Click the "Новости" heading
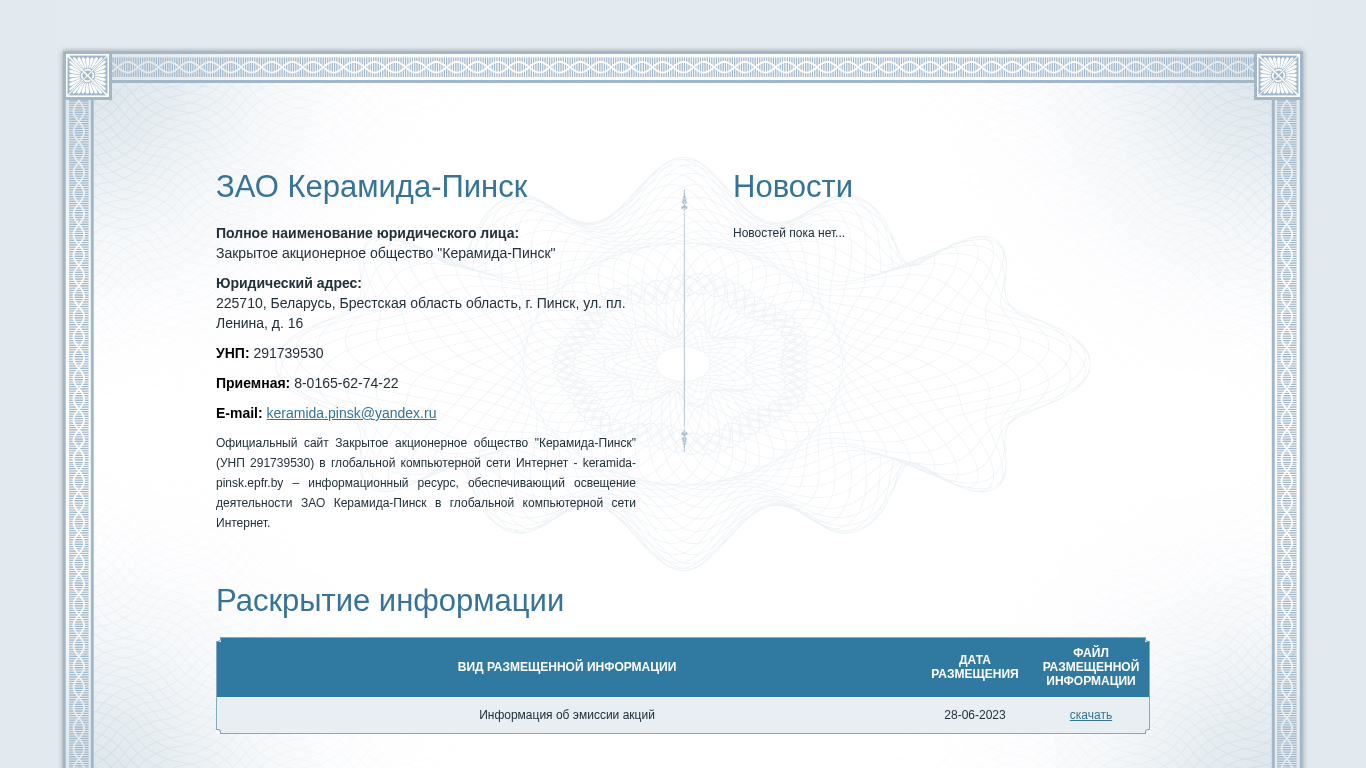The width and height of the screenshot is (1366, 768). pyautogui.click(x=793, y=187)
